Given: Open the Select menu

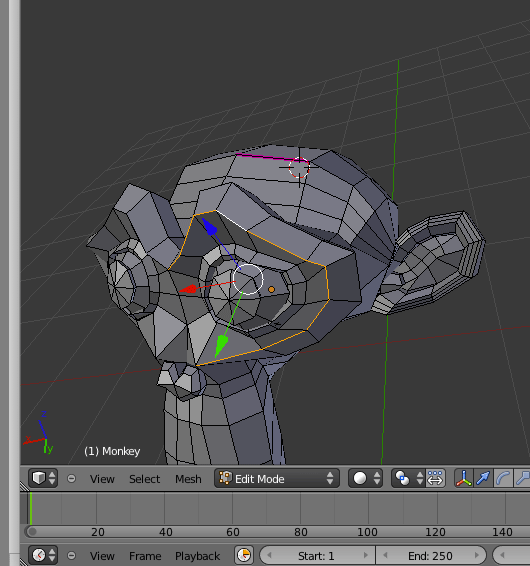Looking at the screenshot, I should (144, 479).
